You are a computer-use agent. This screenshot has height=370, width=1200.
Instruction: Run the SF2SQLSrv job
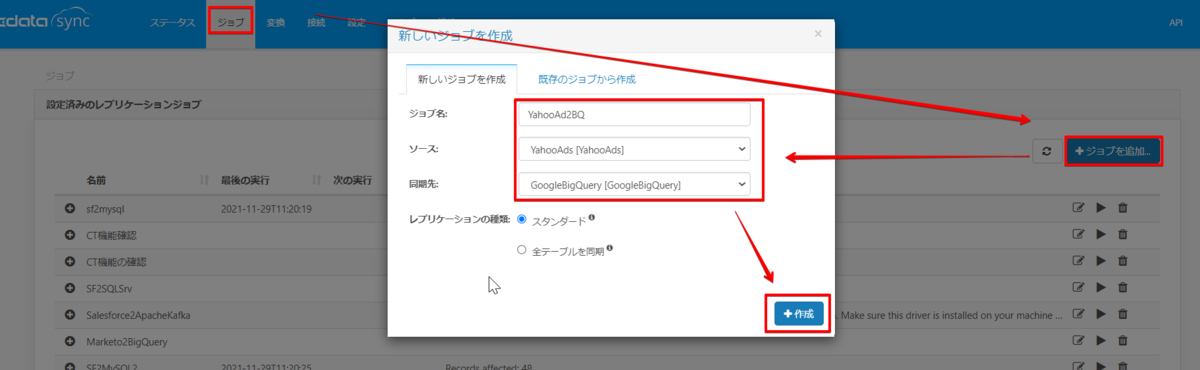click(x=1101, y=288)
